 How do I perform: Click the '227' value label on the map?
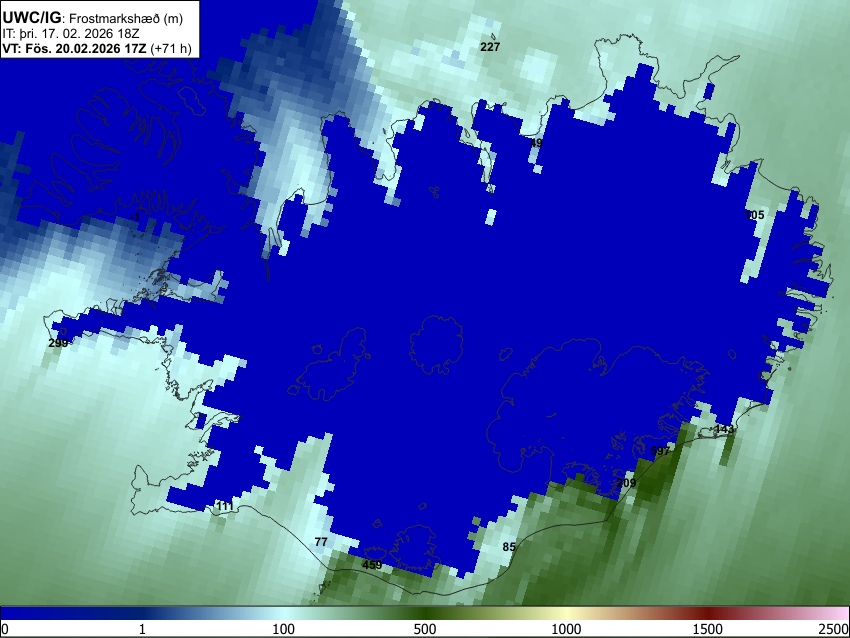(x=490, y=47)
